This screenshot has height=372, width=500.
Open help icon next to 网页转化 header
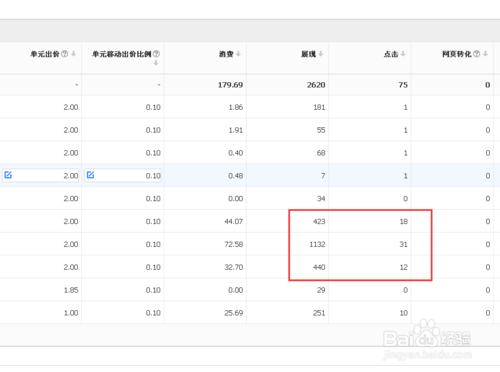(x=477, y=54)
